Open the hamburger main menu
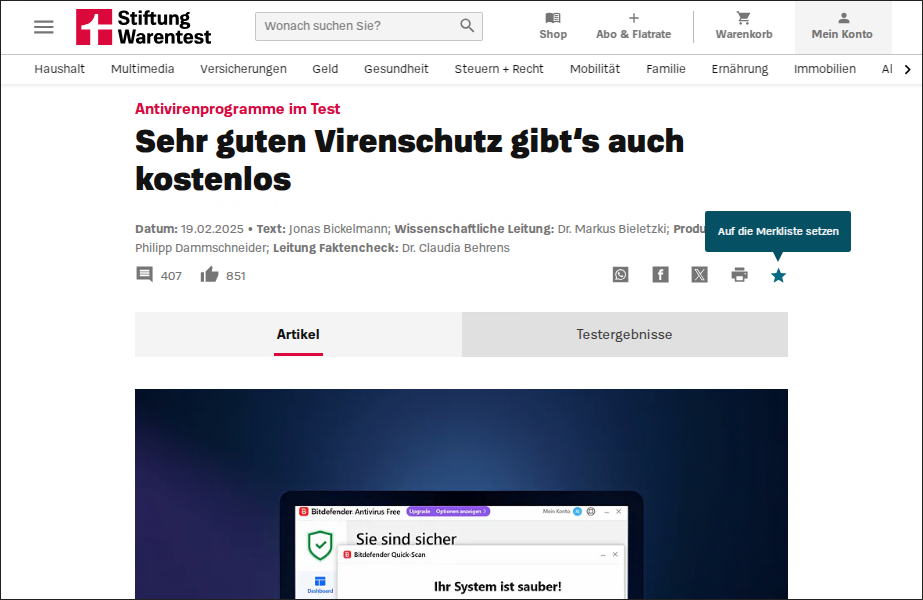 pyautogui.click(x=44, y=27)
